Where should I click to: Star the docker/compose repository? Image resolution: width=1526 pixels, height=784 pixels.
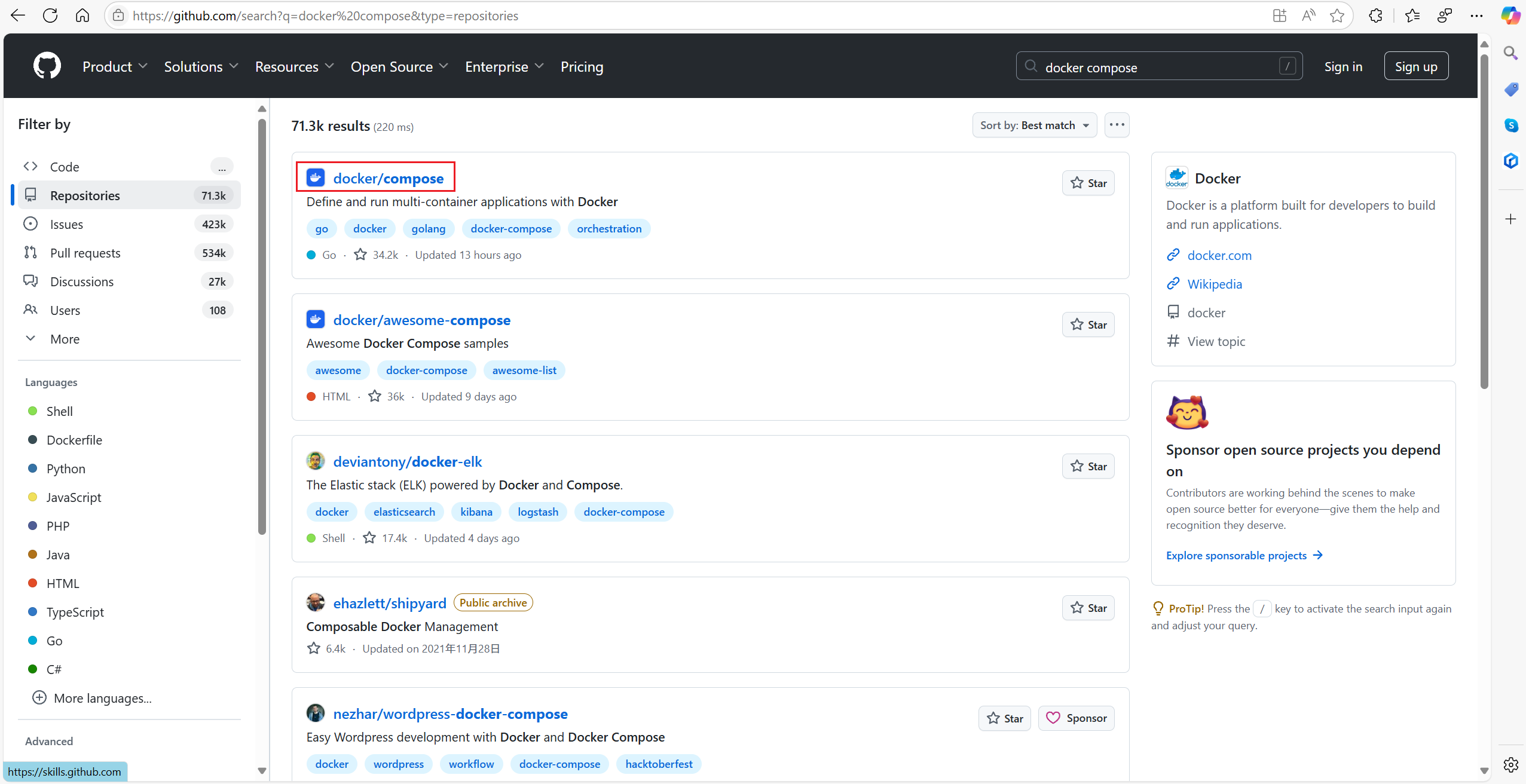coord(1088,183)
